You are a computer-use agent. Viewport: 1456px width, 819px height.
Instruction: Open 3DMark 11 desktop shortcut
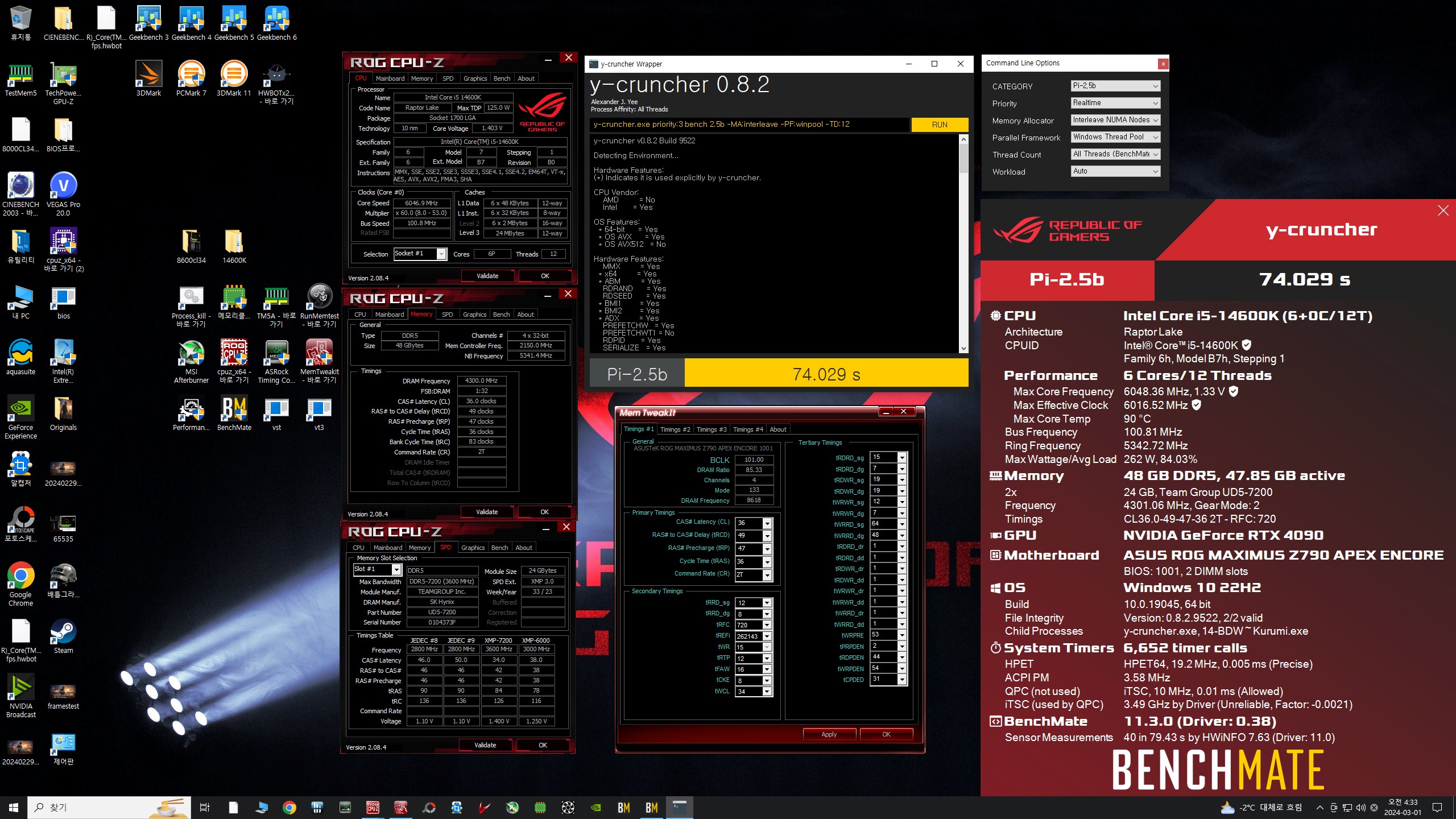(234, 80)
